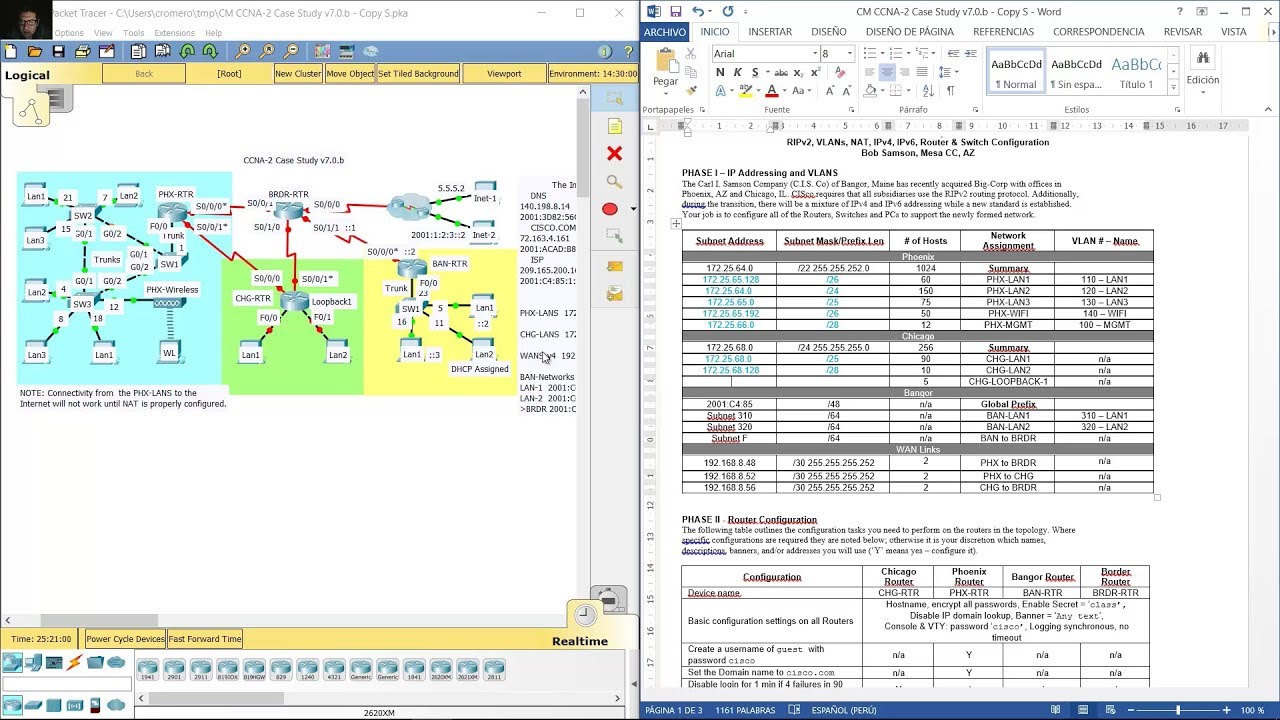This screenshot has width=1280, height=720.
Task: Click the Viewport button
Action: pyautogui.click(x=504, y=74)
